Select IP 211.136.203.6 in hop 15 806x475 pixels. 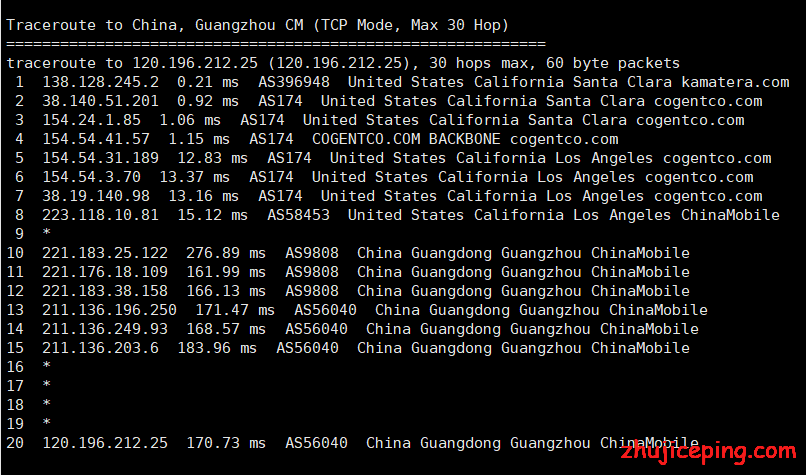100,348
